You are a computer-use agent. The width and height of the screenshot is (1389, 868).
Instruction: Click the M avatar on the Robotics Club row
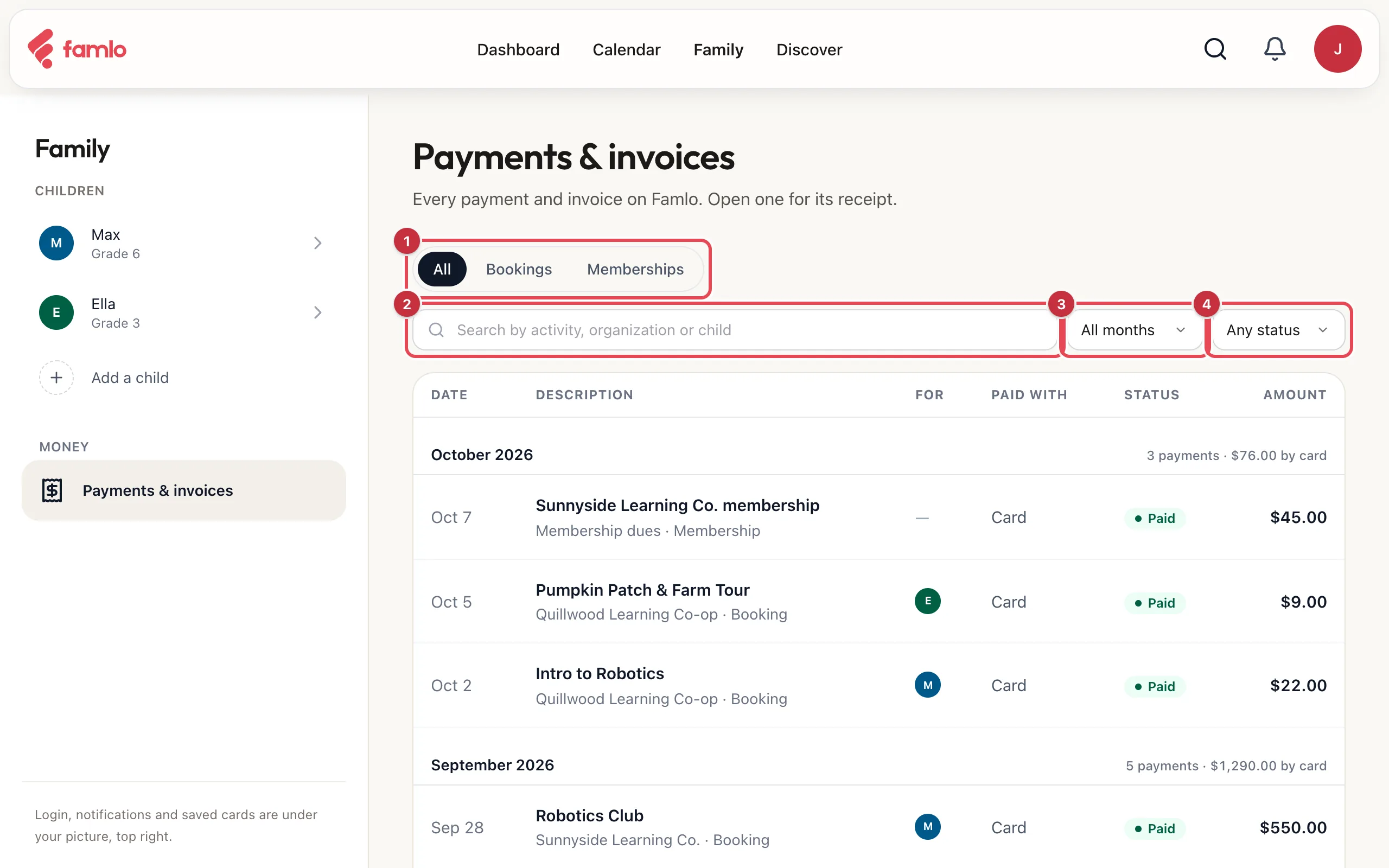[x=927, y=827]
